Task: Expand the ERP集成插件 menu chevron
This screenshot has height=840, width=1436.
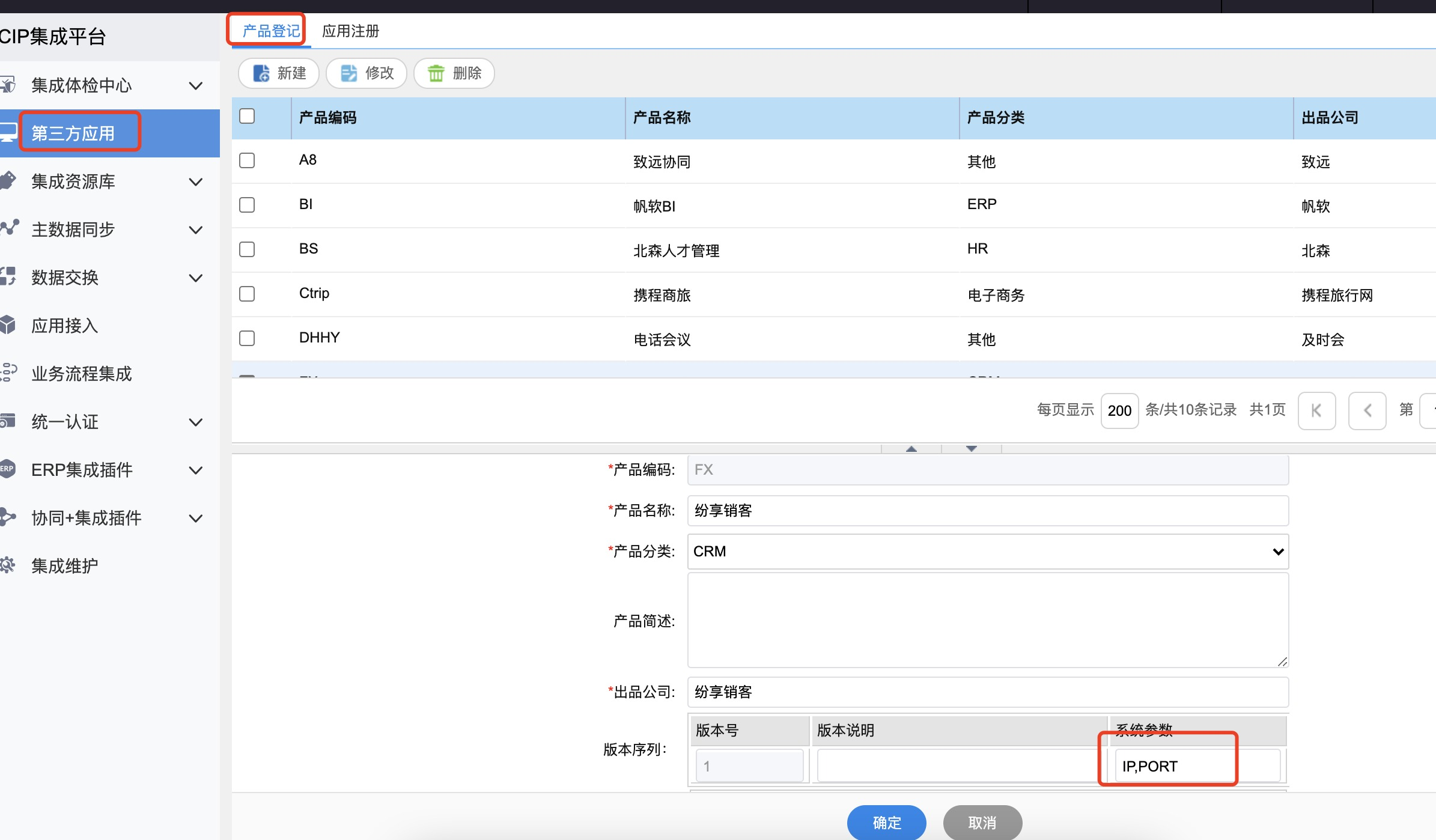Action: [x=195, y=470]
